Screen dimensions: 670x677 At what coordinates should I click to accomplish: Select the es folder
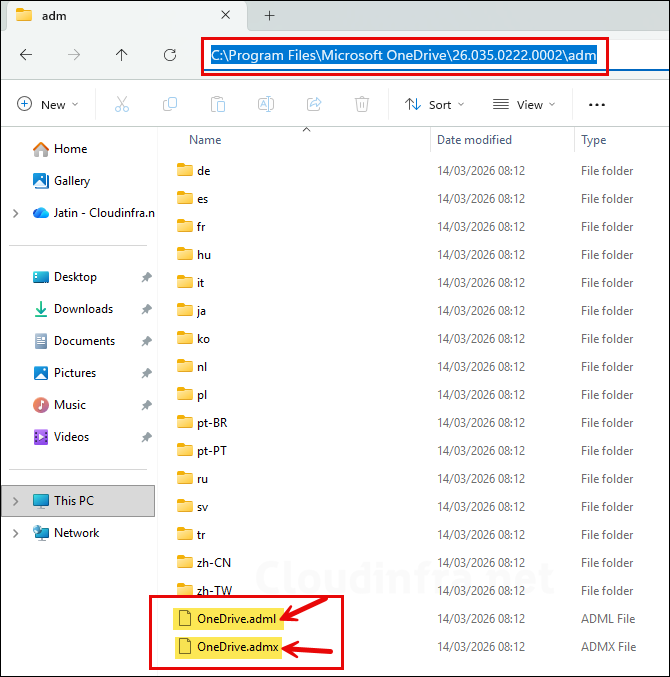[193, 199]
